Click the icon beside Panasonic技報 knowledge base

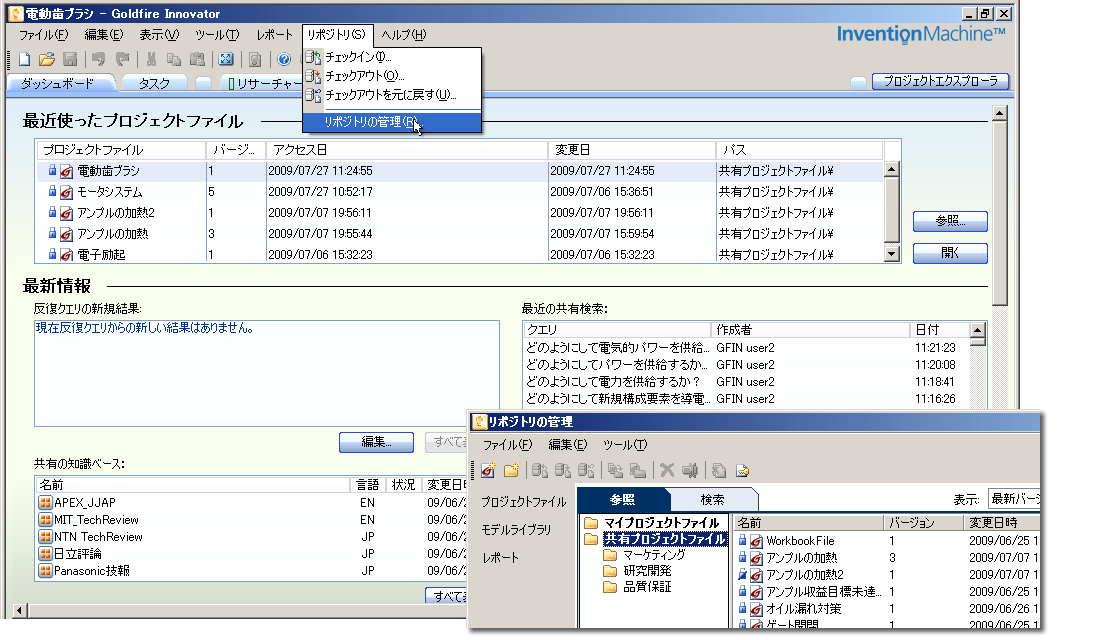(46, 571)
